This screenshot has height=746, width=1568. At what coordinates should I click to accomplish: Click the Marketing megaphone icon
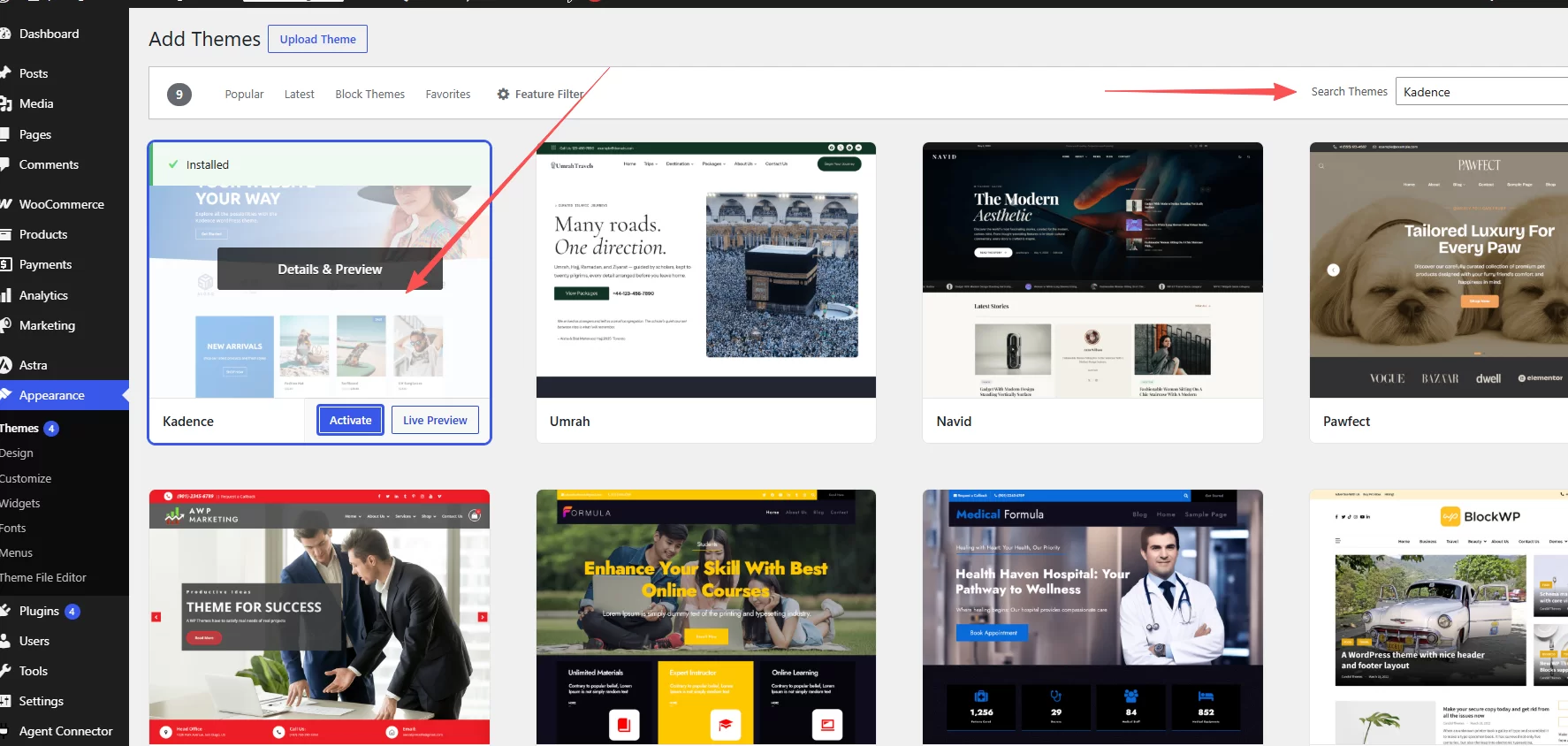tap(4, 325)
